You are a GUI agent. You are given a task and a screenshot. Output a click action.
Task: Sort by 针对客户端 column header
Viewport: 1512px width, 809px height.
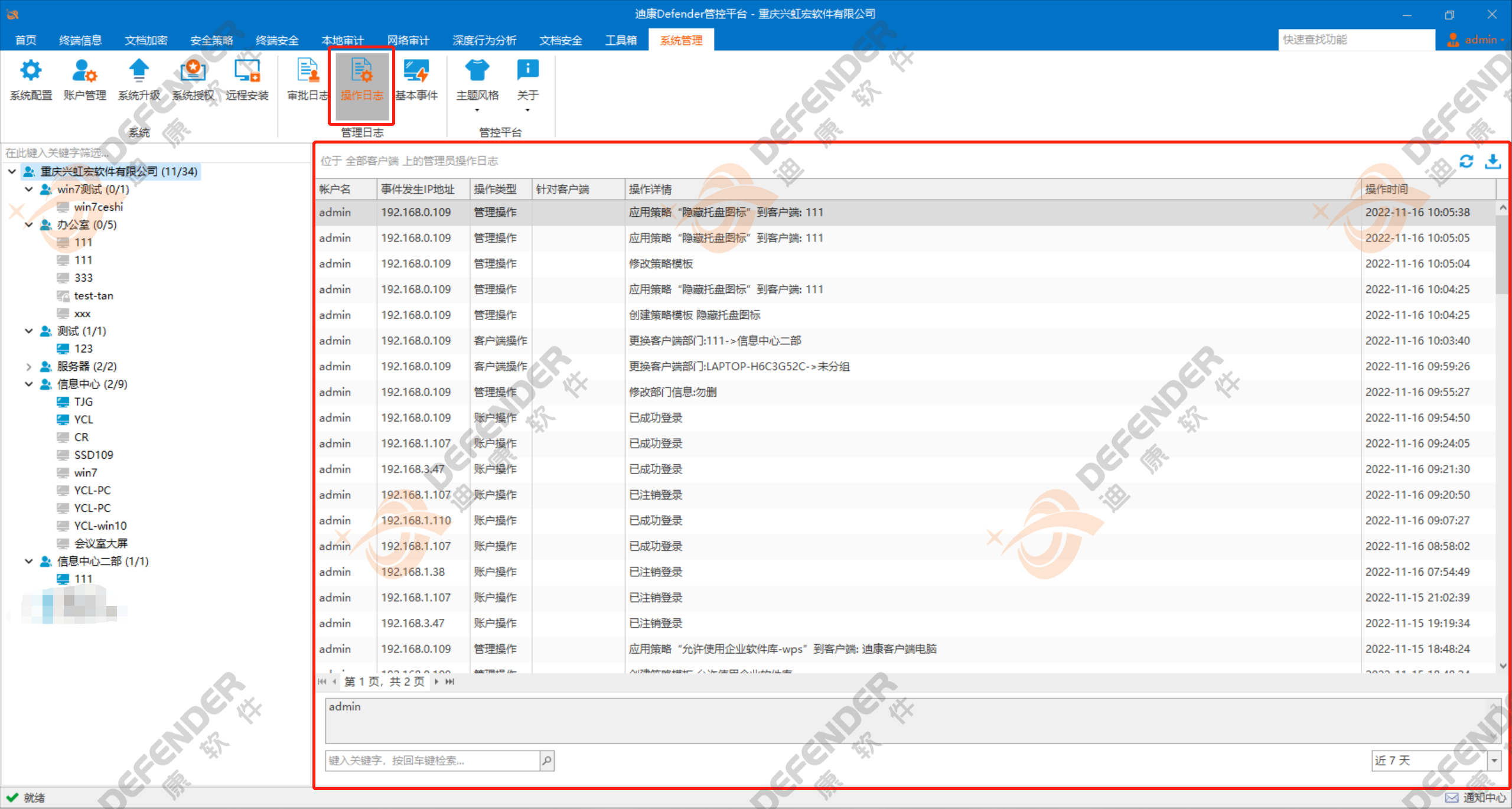[x=578, y=189]
